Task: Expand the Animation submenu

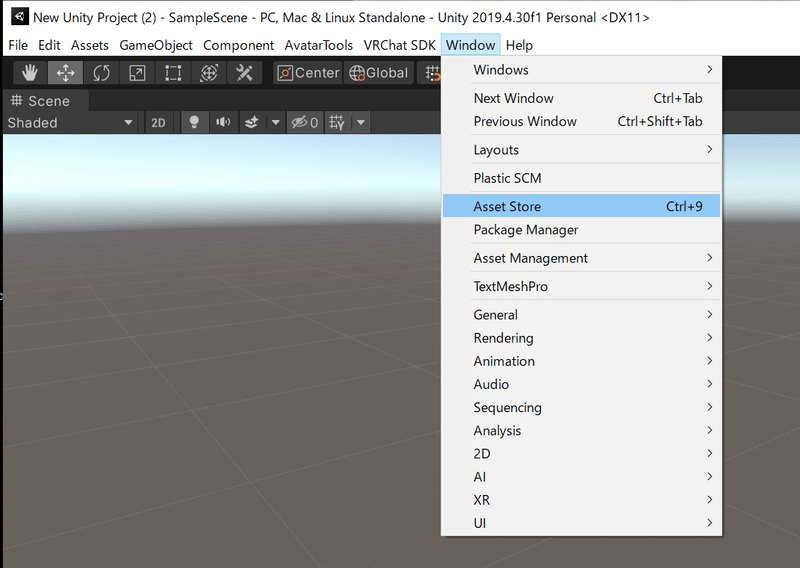Action: point(582,361)
